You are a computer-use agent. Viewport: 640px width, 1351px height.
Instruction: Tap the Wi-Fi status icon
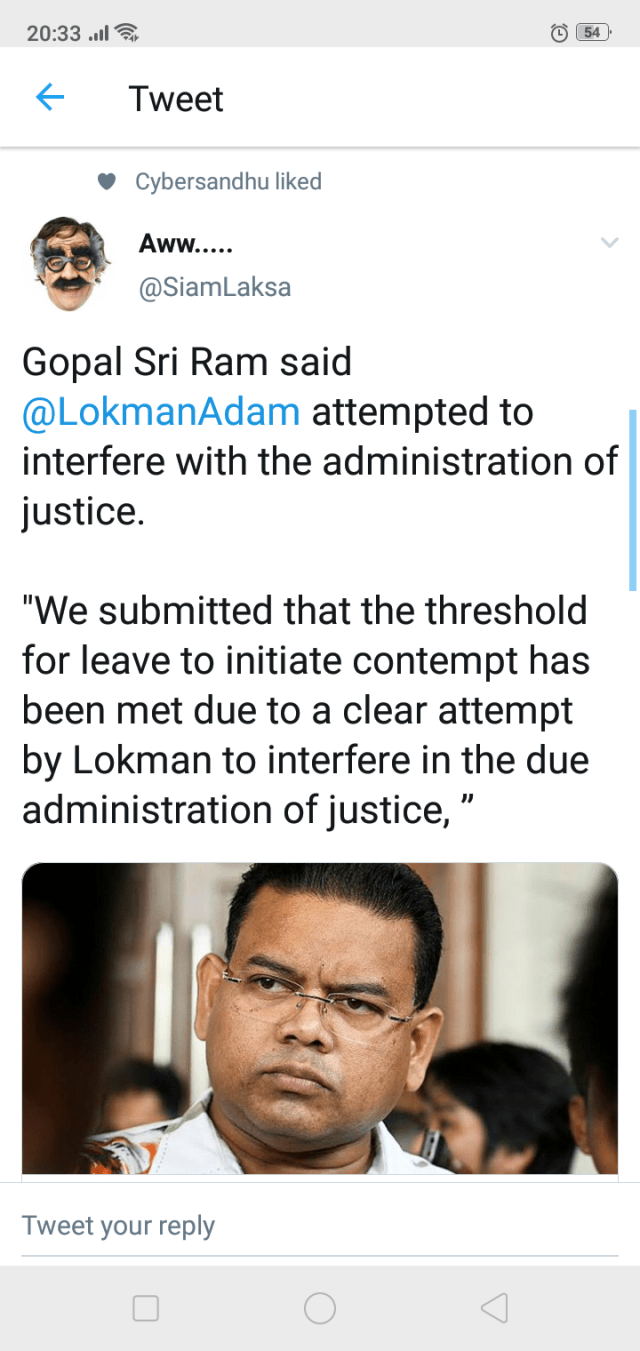(x=127, y=33)
